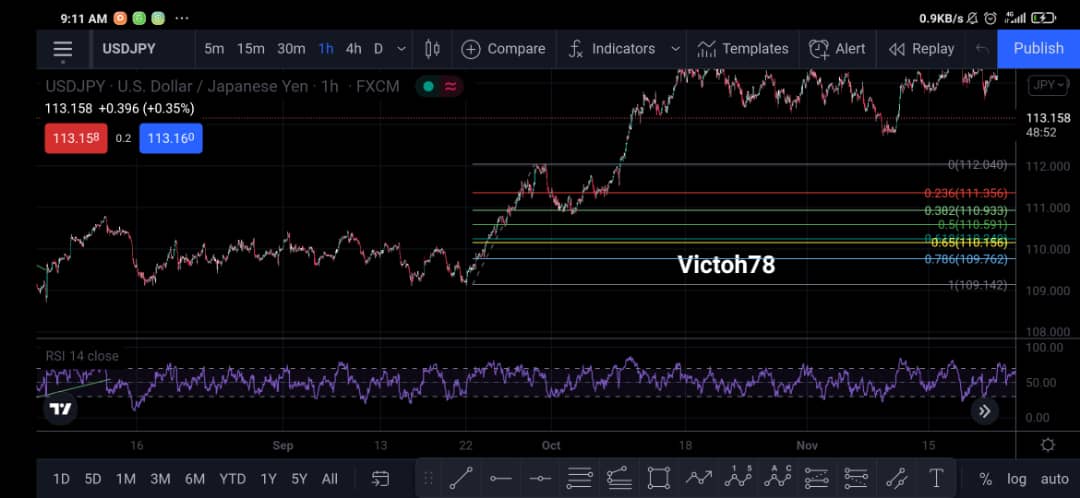1080x498 pixels.
Task: Switch to the 4h timeframe
Action: 353,49
